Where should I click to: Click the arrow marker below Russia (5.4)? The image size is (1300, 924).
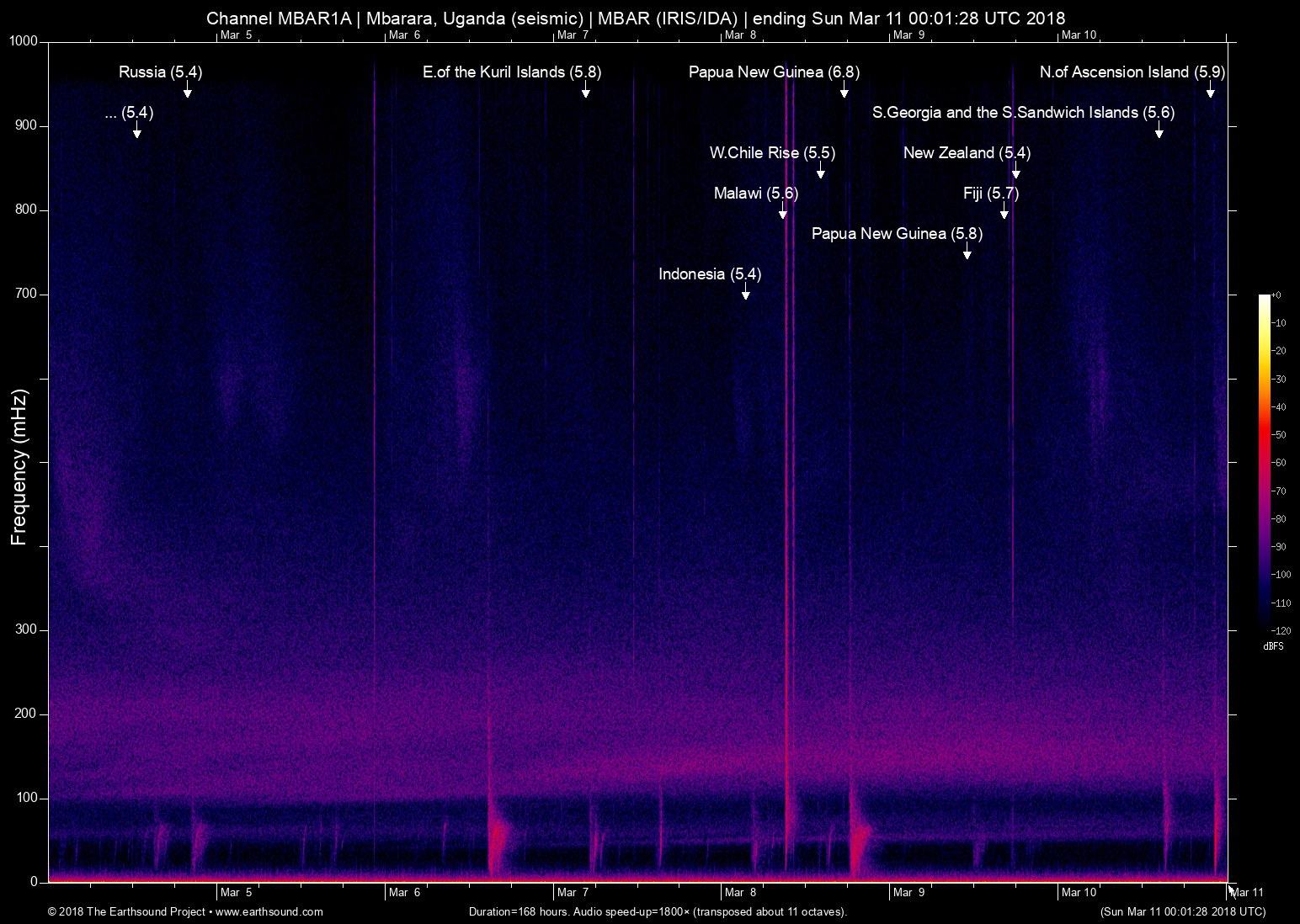(188, 91)
